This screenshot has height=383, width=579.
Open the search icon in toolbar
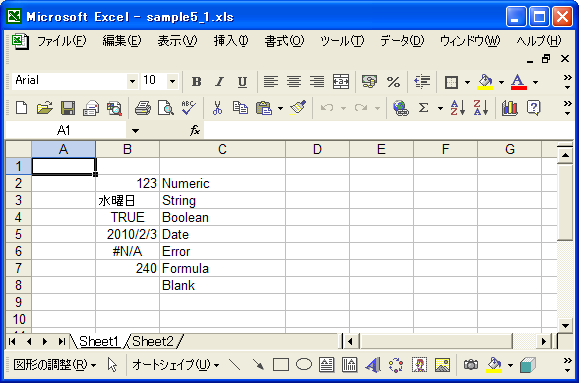pyautogui.click(x=114, y=108)
